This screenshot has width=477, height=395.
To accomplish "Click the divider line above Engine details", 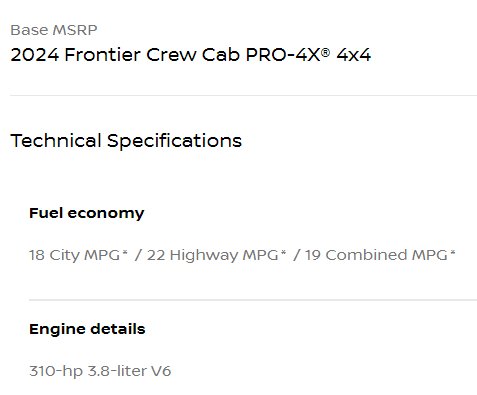I will 253,300.
